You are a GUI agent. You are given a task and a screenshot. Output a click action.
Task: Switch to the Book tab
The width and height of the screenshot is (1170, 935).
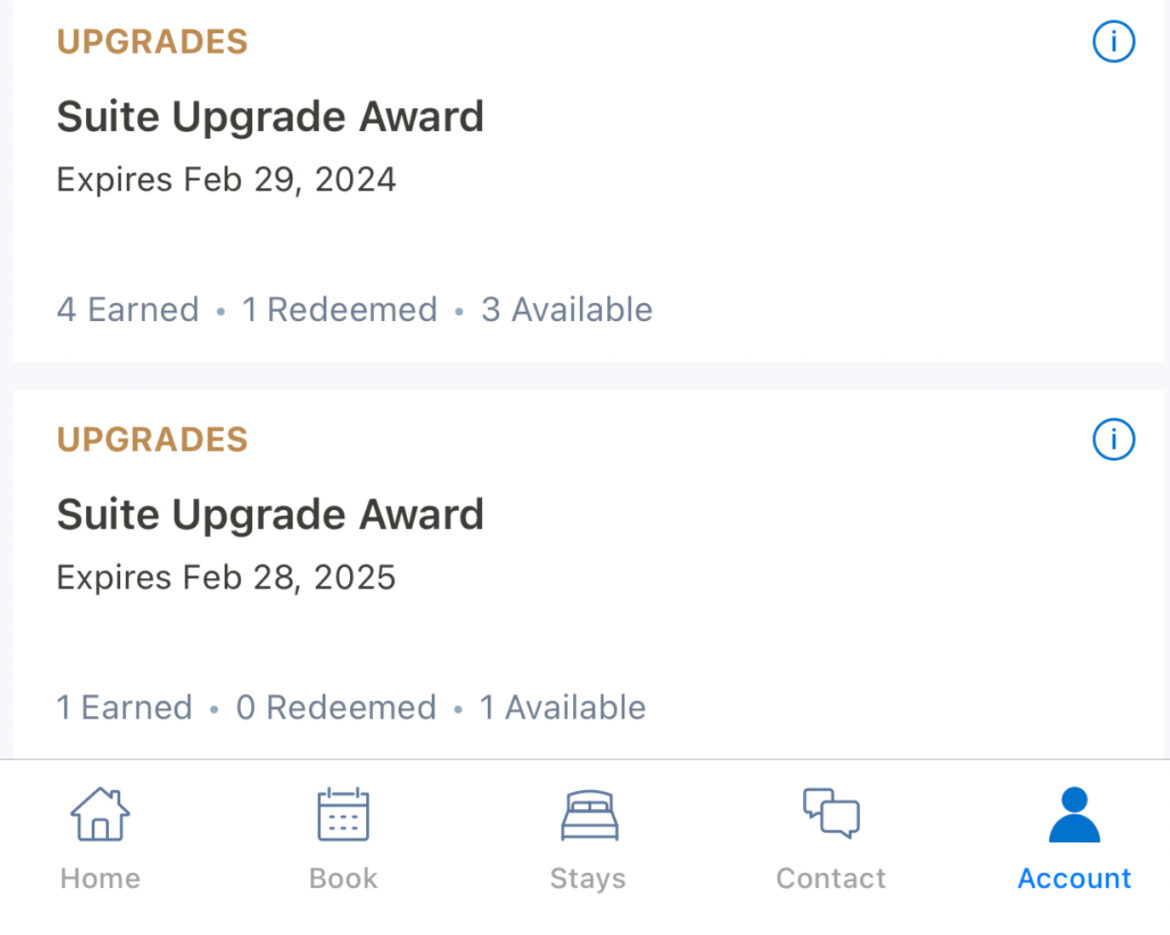(x=343, y=838)
